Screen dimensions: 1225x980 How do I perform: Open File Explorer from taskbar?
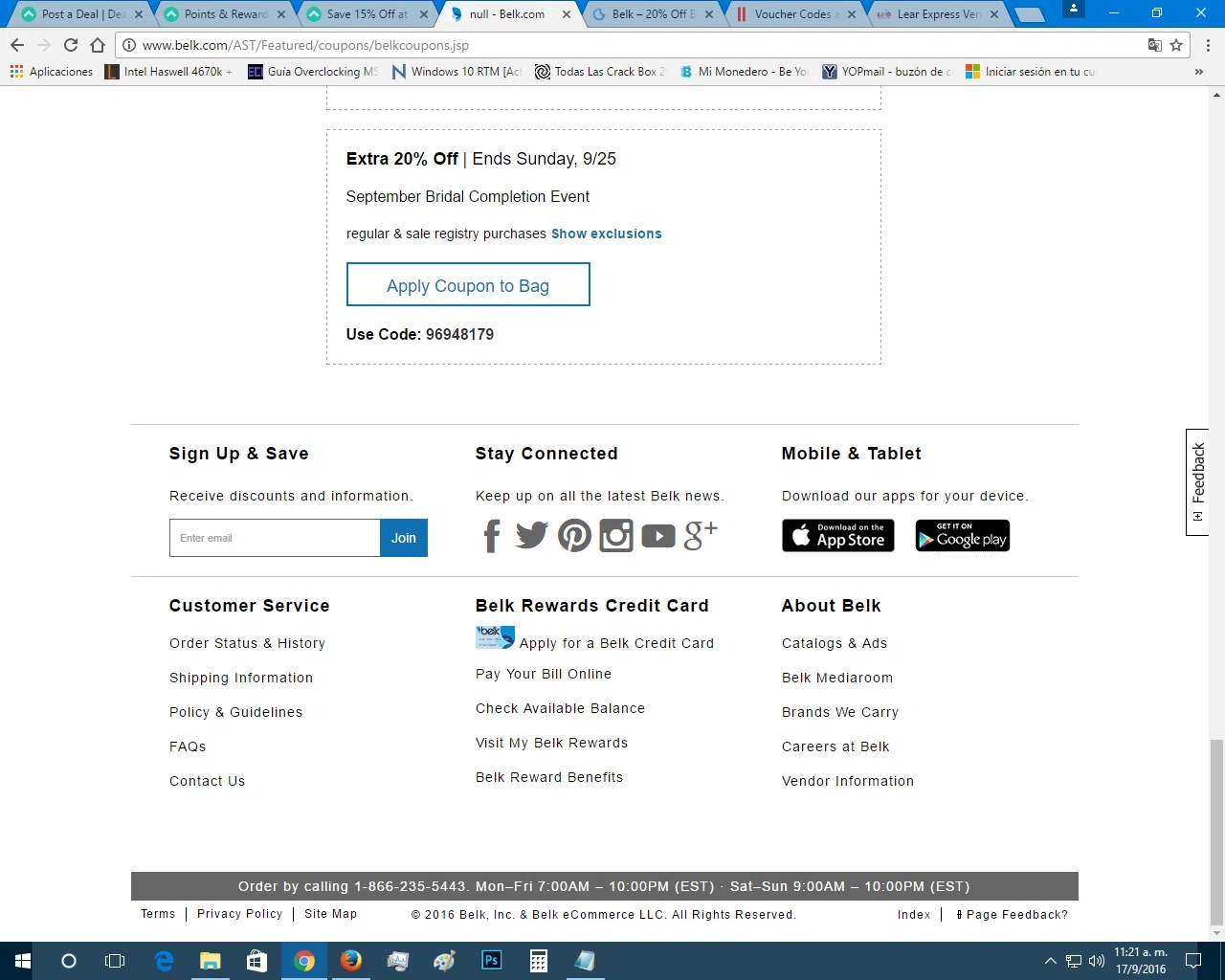pyautogui.click(x=211, y=961)
